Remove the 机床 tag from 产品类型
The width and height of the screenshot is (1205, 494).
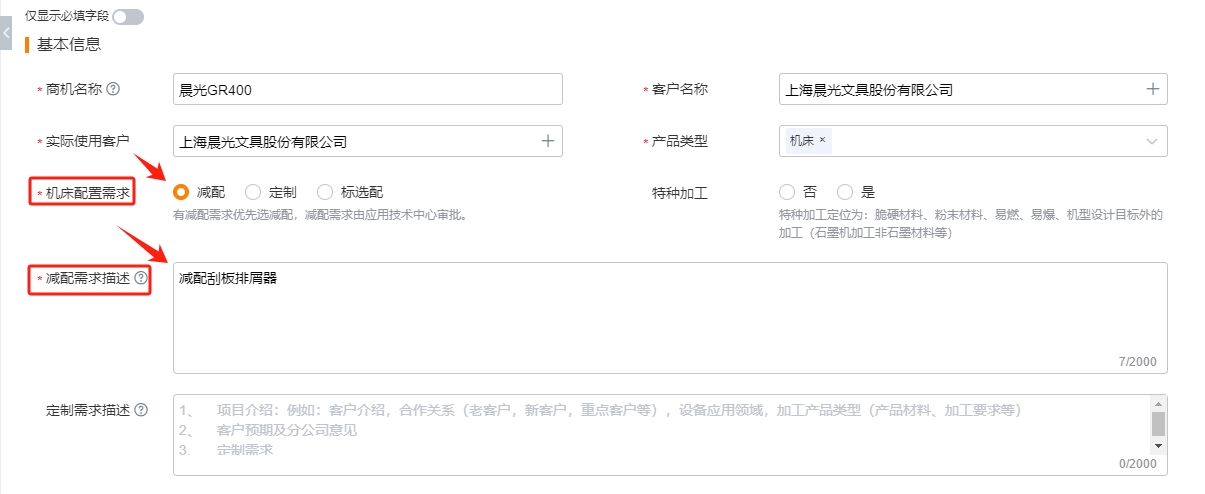tap(822, 140)
